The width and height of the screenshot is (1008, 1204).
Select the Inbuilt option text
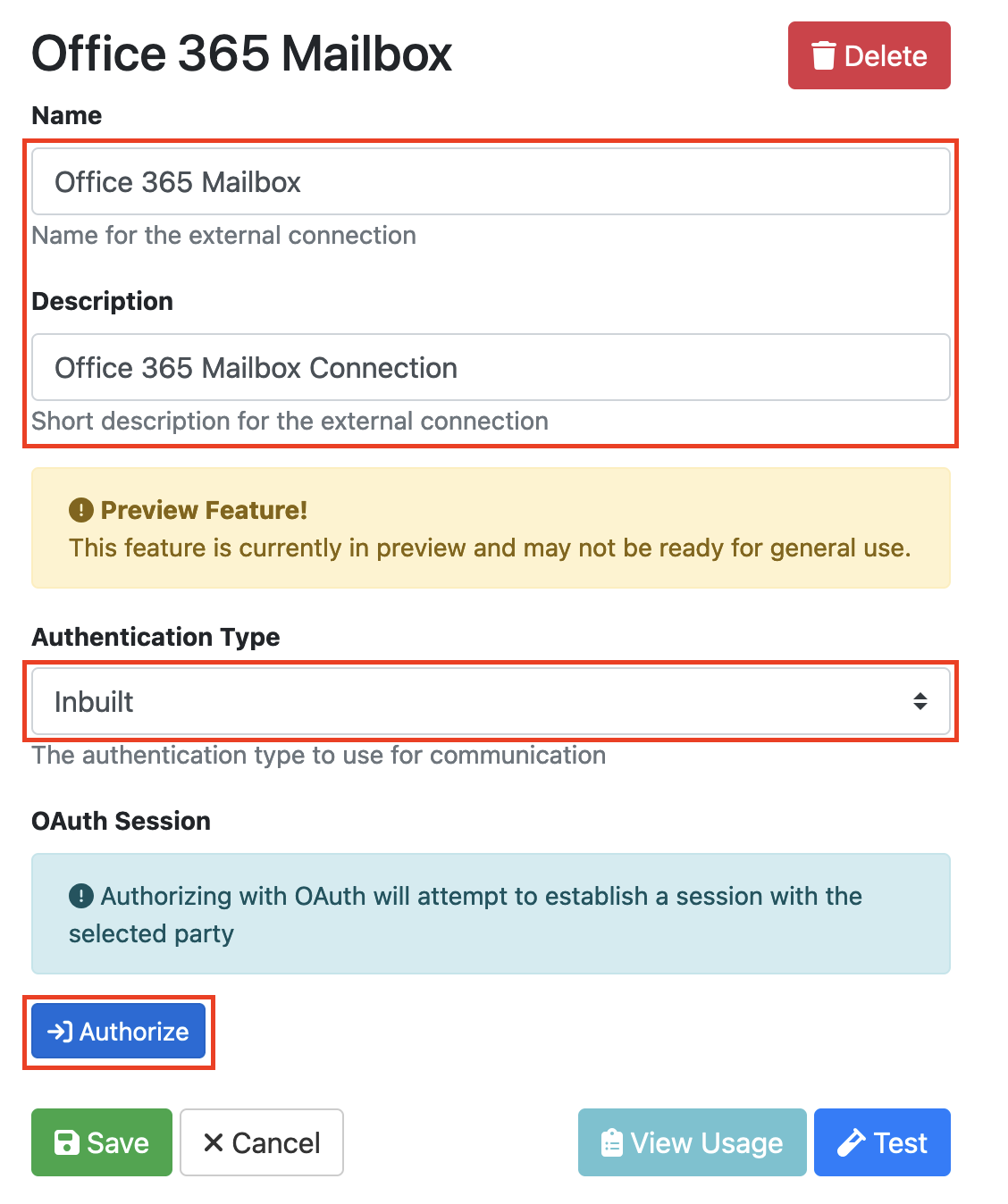pyautogui.click(x=94, y=702)
